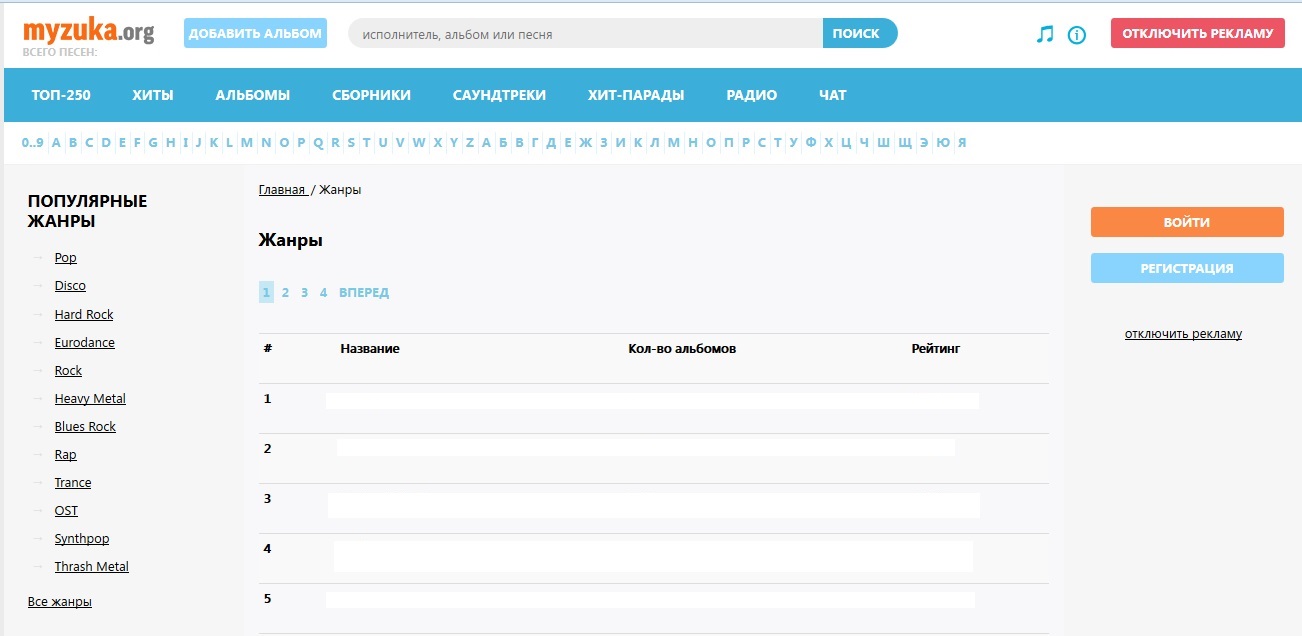Open Synthpop genre link

pyautogui.click(x=82, y=539)
